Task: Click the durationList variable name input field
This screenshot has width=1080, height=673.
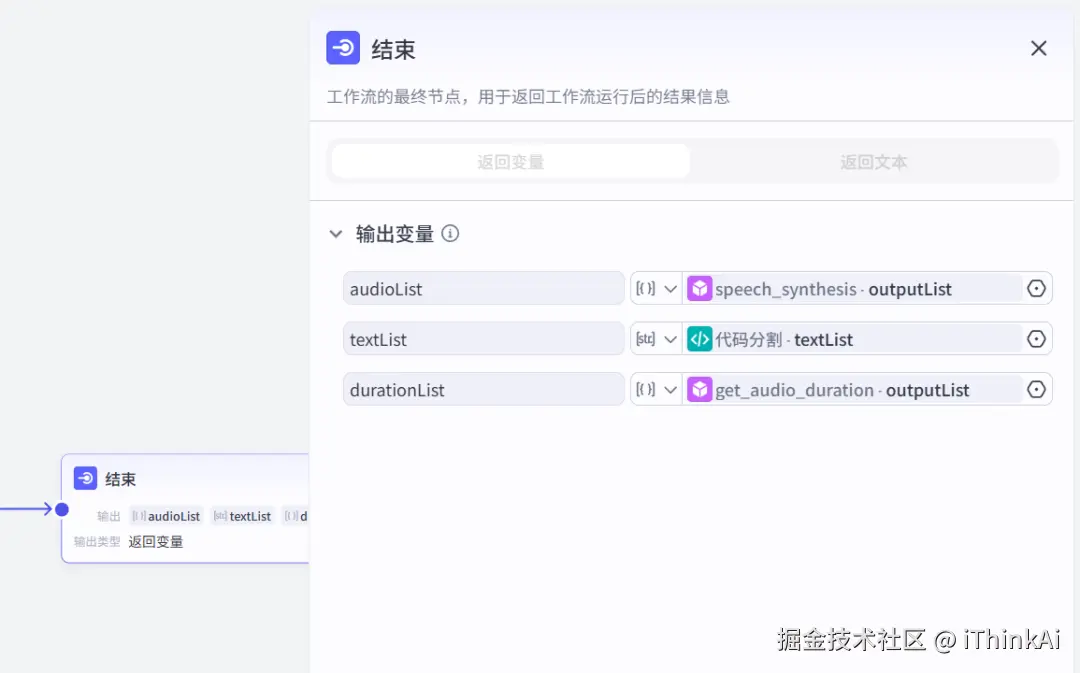Action: point(483,389)
